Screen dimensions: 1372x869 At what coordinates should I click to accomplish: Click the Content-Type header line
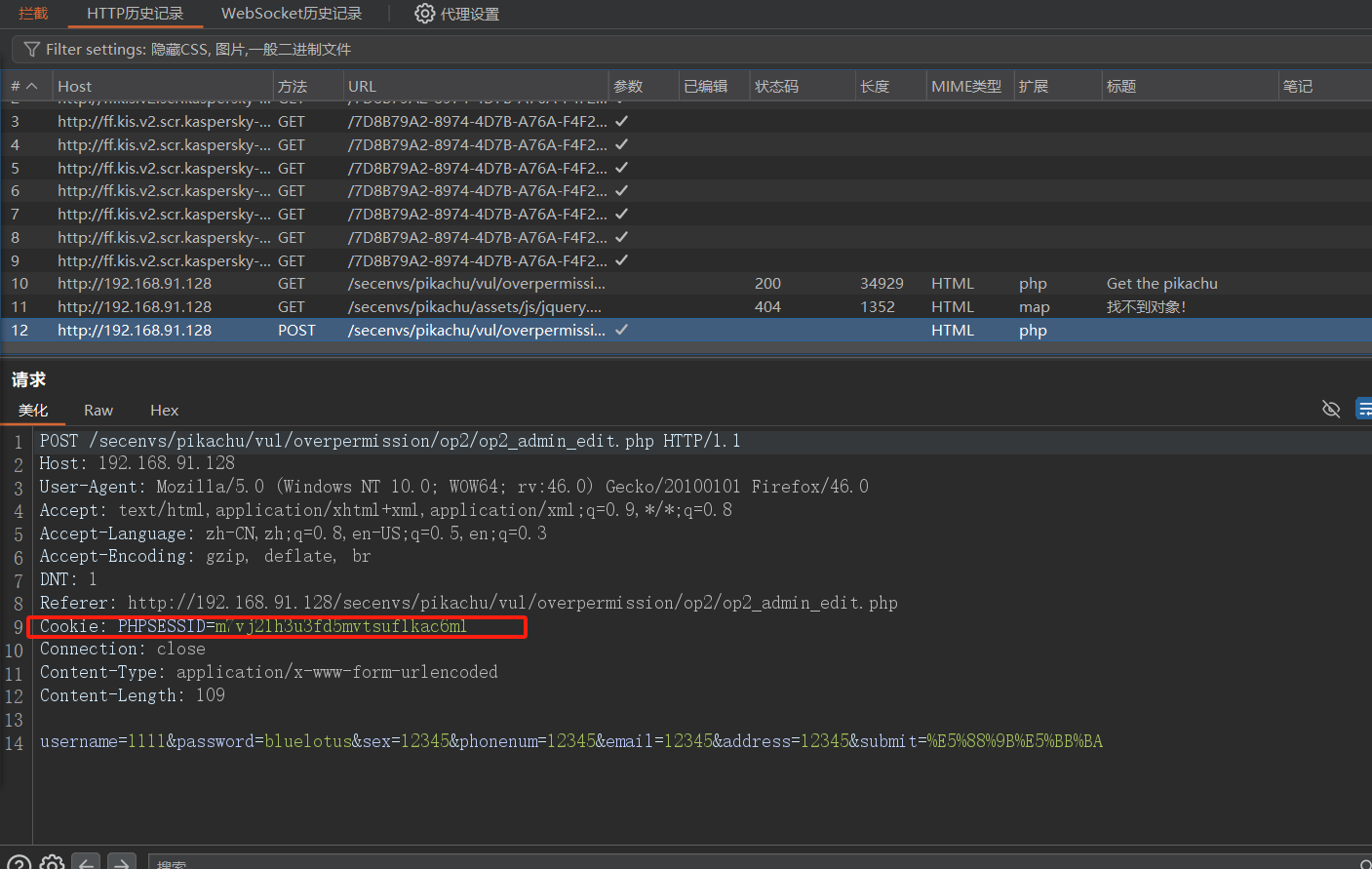point(269,672)
